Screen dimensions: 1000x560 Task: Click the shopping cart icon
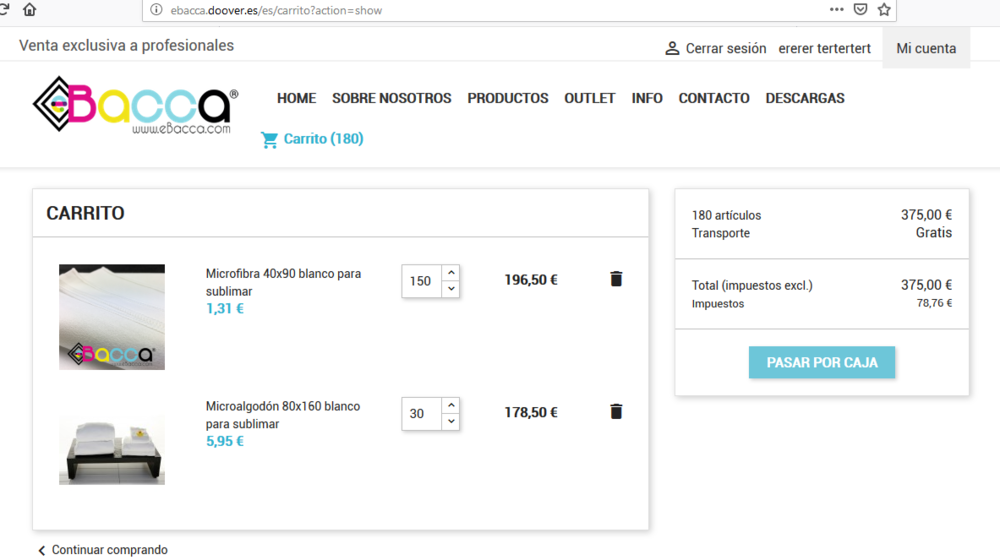[269, 140]
